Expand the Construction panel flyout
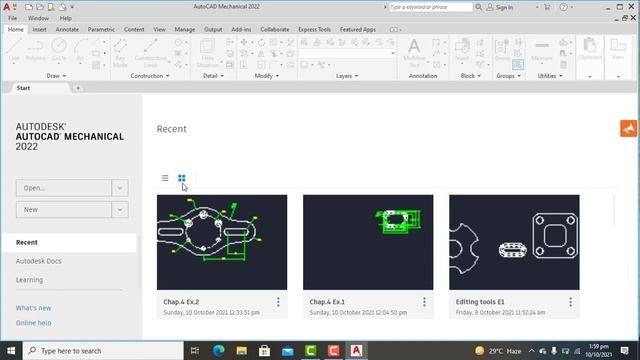 (x=150, y=76)
